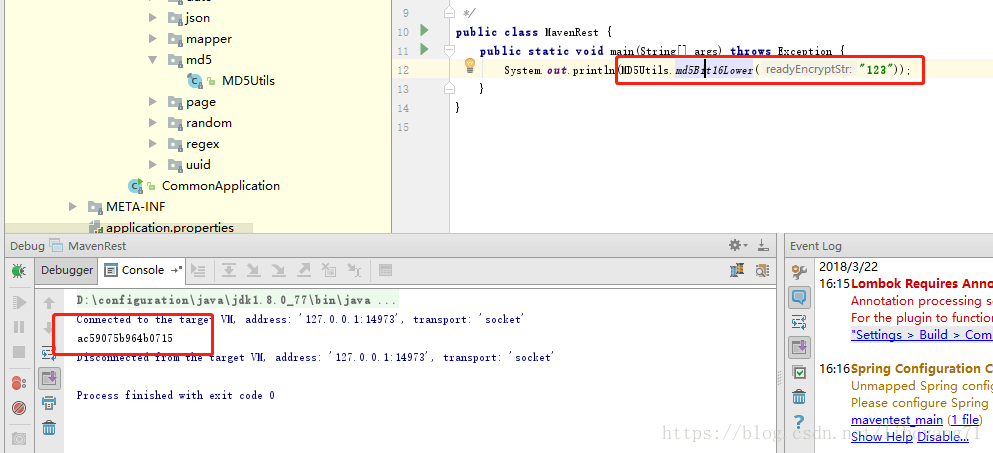The image size is (993, 453).
Task: Clear console with trash icon
Action: [49, 428]
